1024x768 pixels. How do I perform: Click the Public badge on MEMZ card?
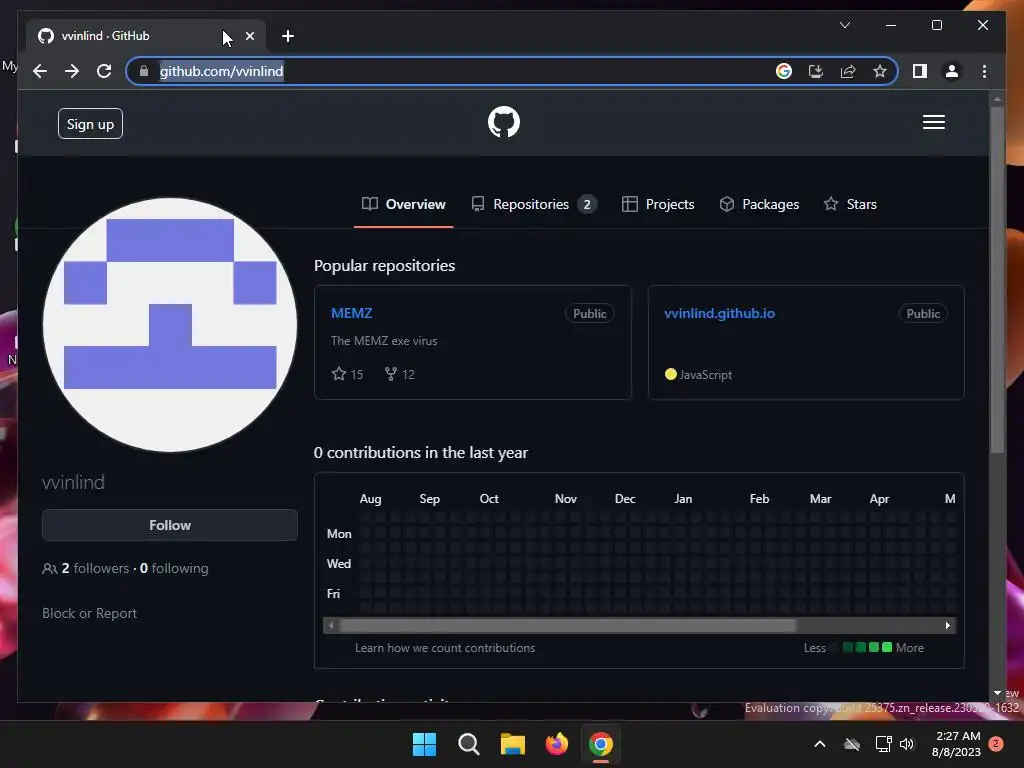pyautogui.click(x=589, y=313)
